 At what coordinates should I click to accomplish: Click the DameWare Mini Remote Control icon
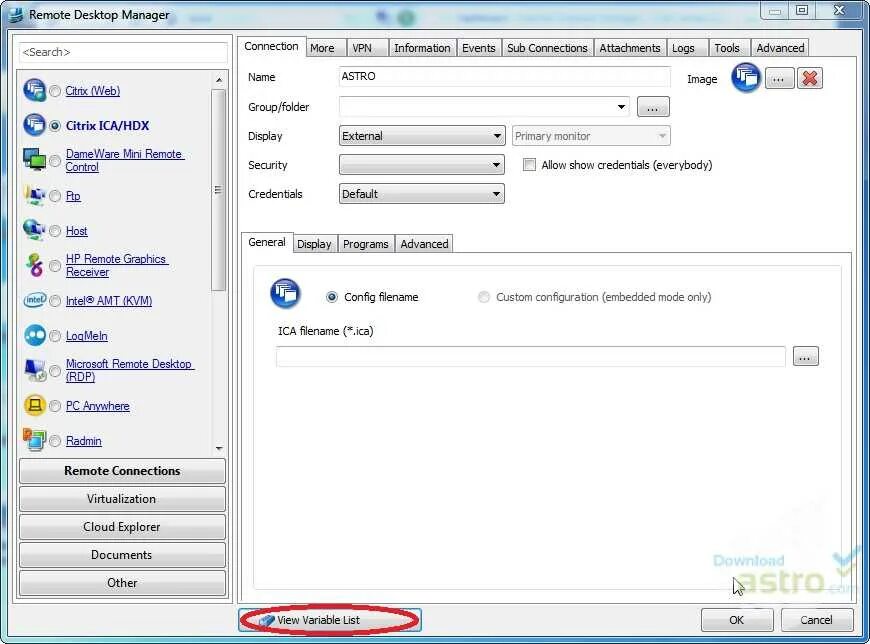point(34,160)
